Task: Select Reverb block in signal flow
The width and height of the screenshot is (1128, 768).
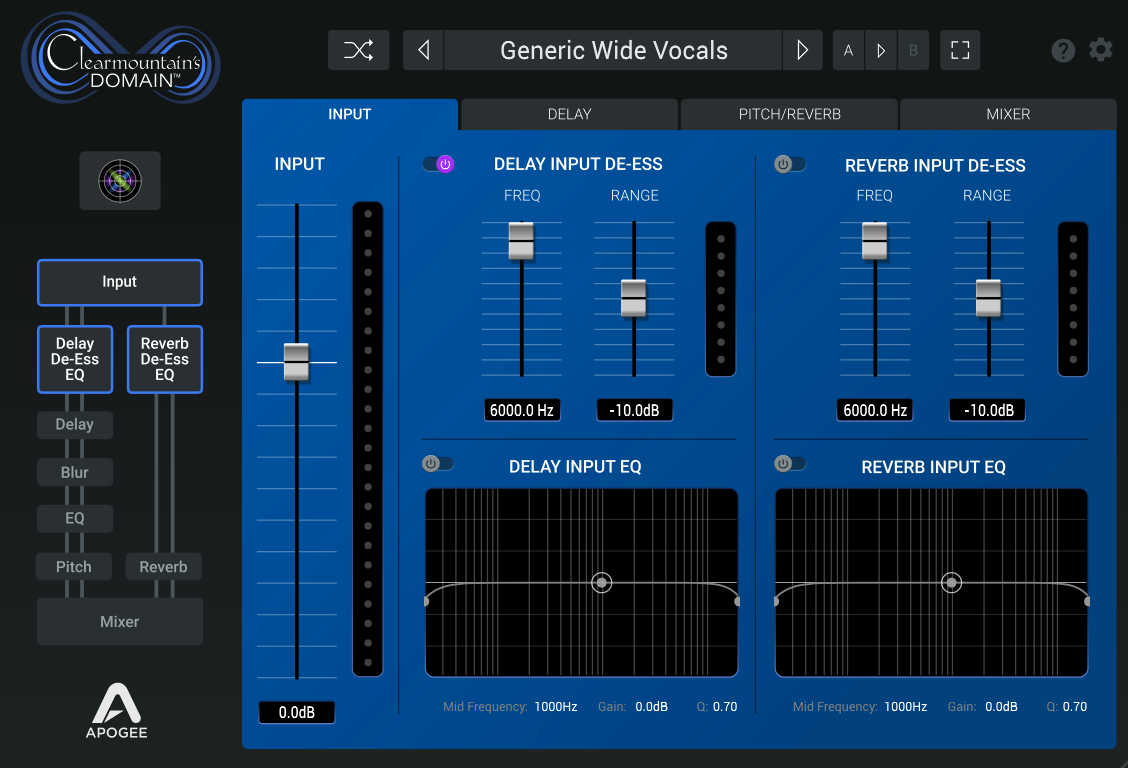Action: [163, 567]
